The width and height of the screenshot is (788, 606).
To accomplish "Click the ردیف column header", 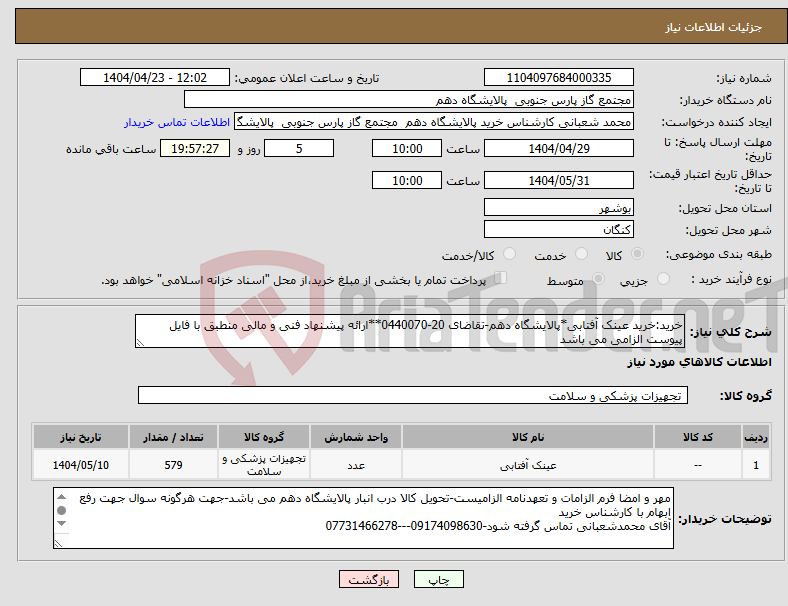I will pos(755,437).
